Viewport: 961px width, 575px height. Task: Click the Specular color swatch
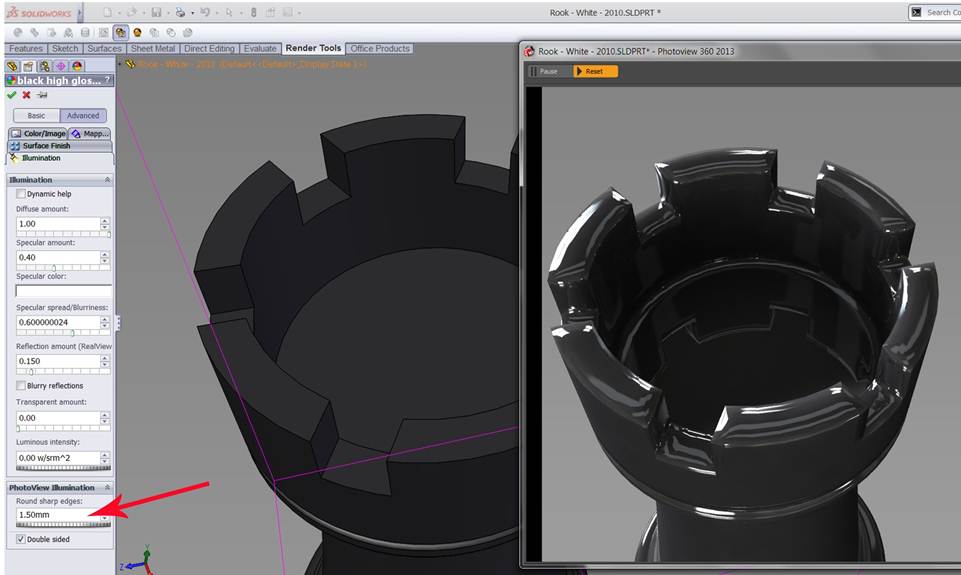[62, 291]
